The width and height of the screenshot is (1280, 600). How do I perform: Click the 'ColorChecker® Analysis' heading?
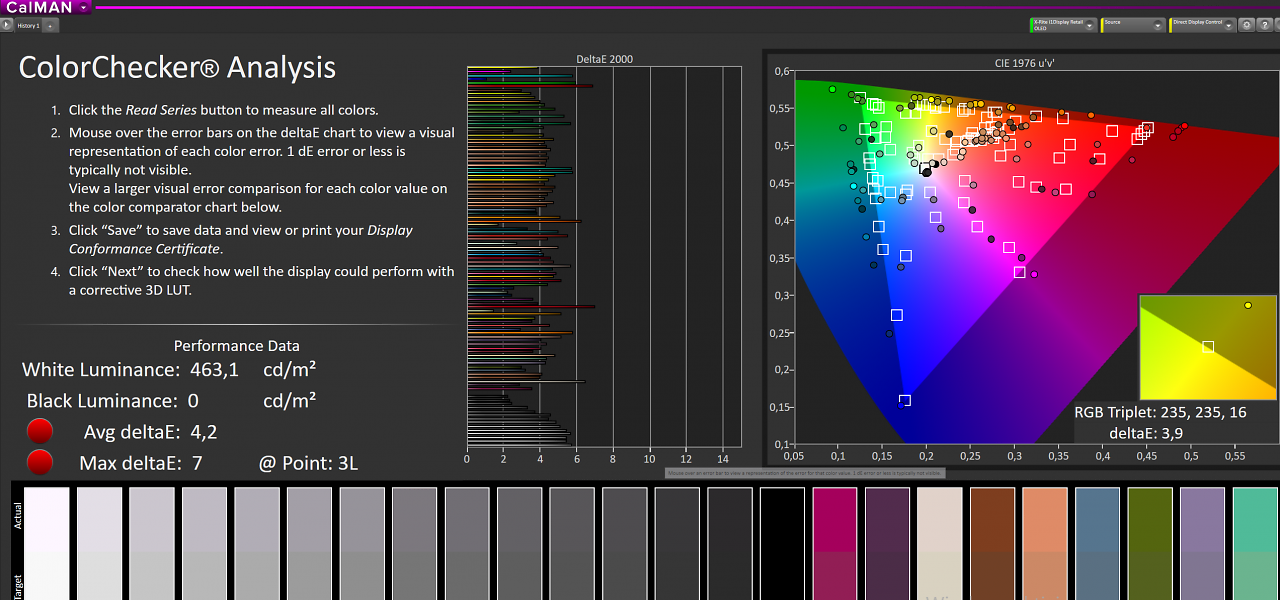tap(177, 67)
